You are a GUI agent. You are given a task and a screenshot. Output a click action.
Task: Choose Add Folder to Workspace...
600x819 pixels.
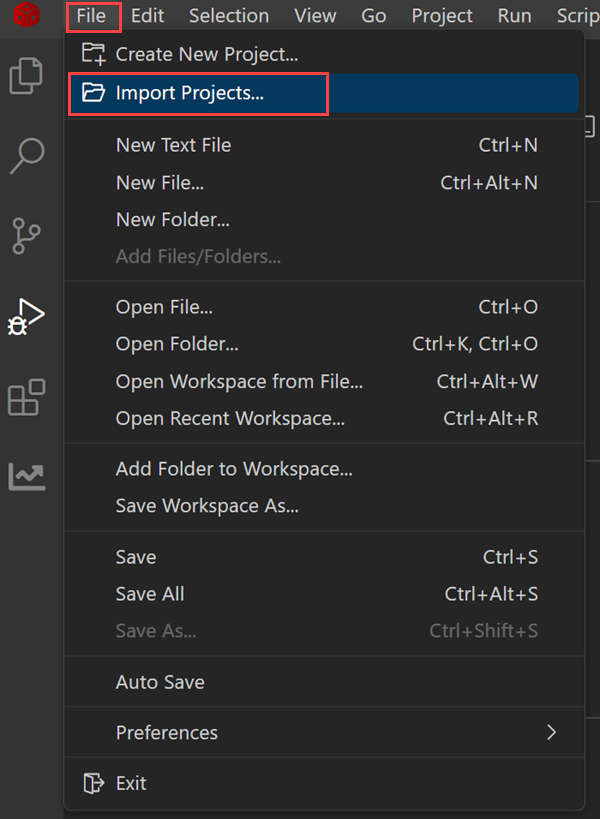324,469
